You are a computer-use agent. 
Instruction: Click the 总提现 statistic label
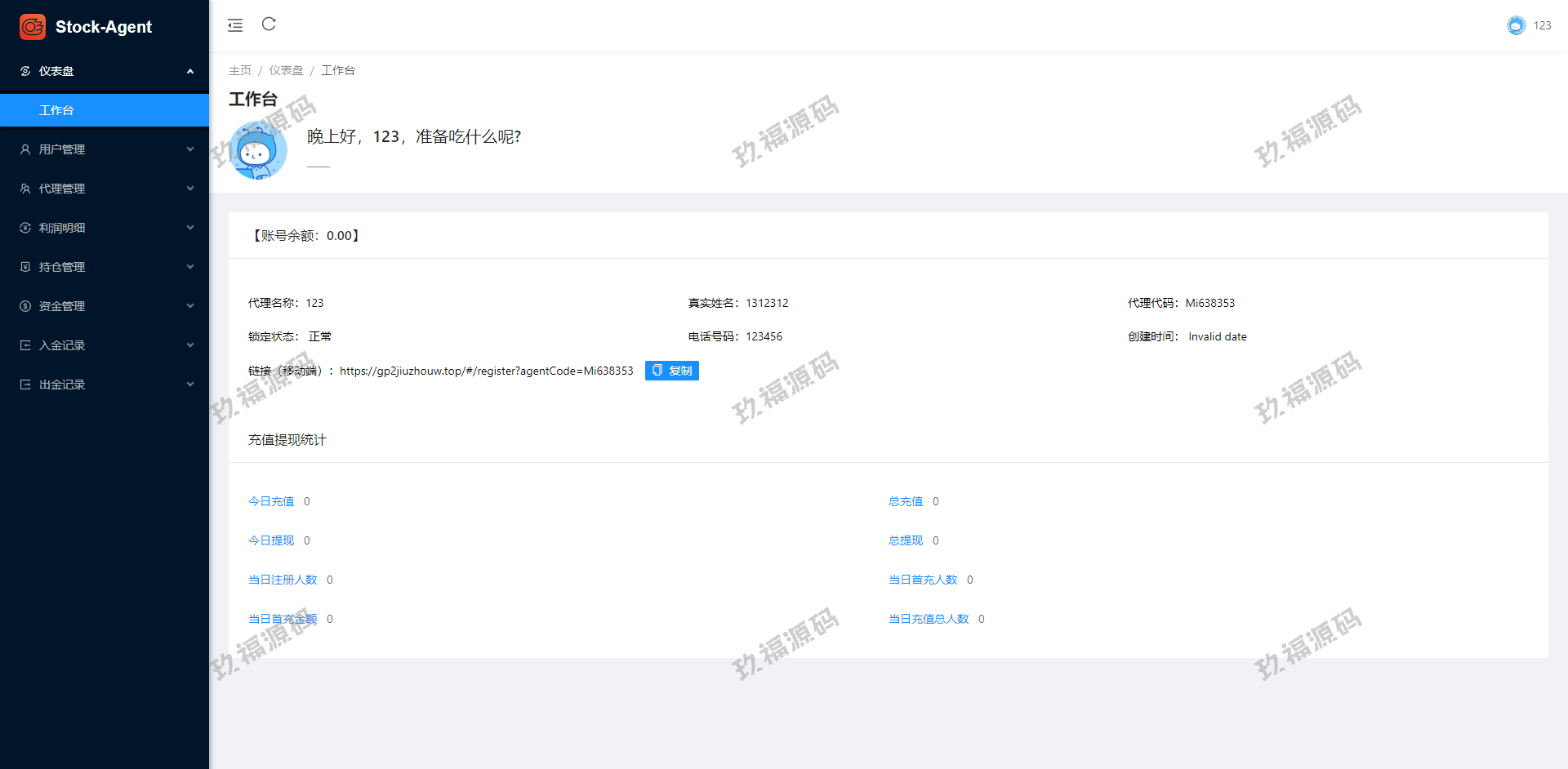coord(906,540)
